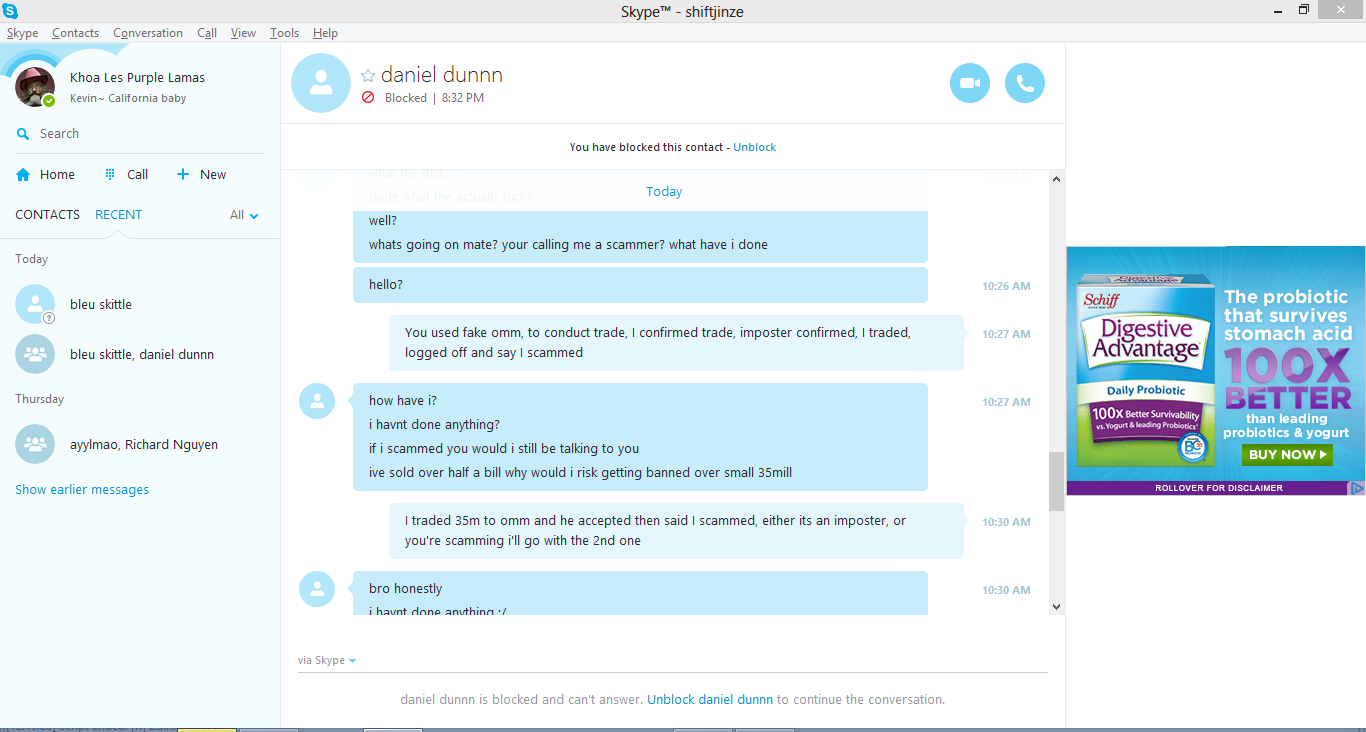This screenshot has width=1366, height=732.
Task: Click the Skype logo in the title bar
Action: click(x=10, y=11)
